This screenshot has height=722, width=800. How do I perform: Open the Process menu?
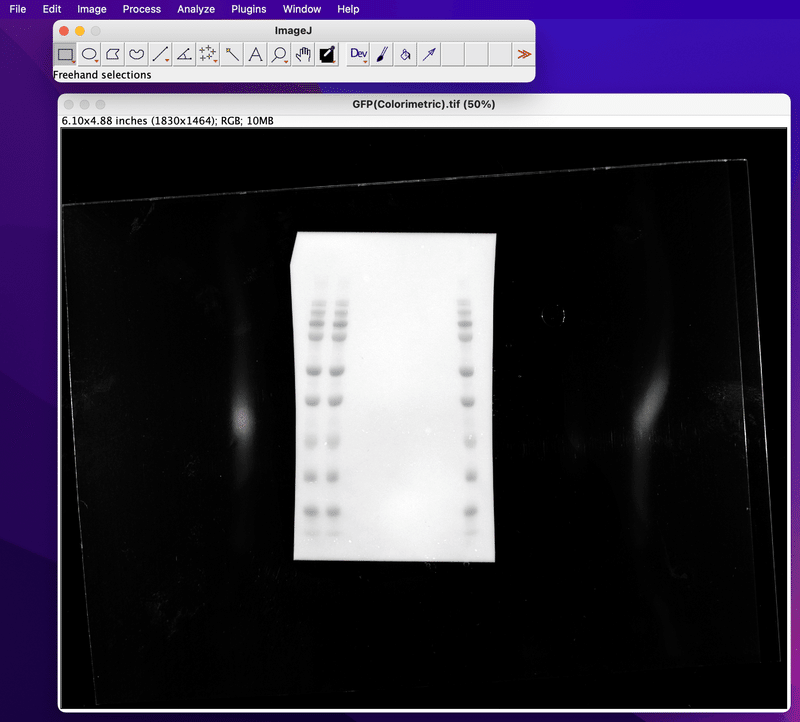click(x=142, y=9)
